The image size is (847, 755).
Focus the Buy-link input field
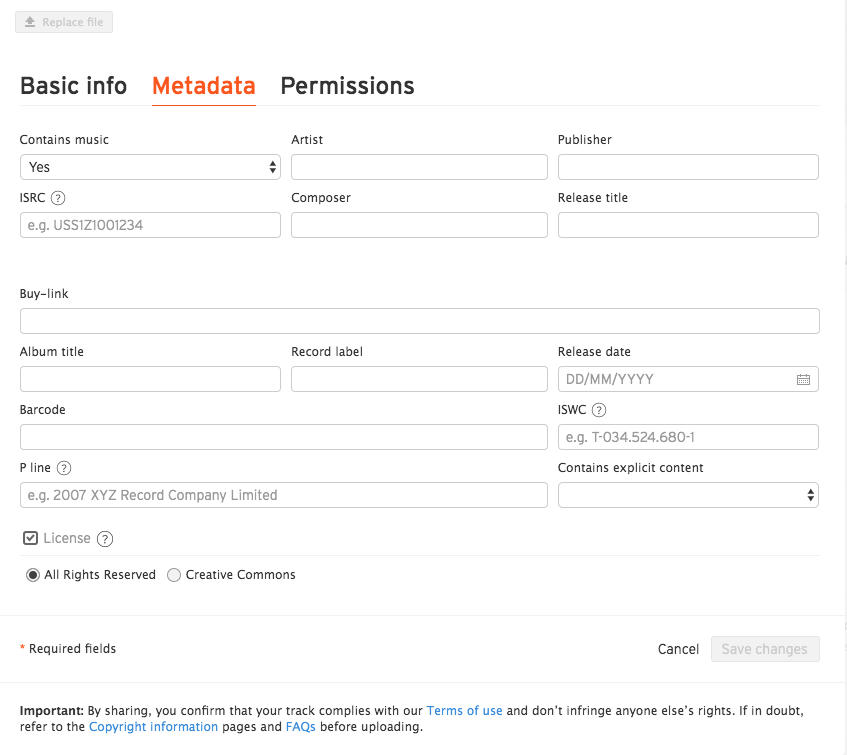[x=419, y=321]
